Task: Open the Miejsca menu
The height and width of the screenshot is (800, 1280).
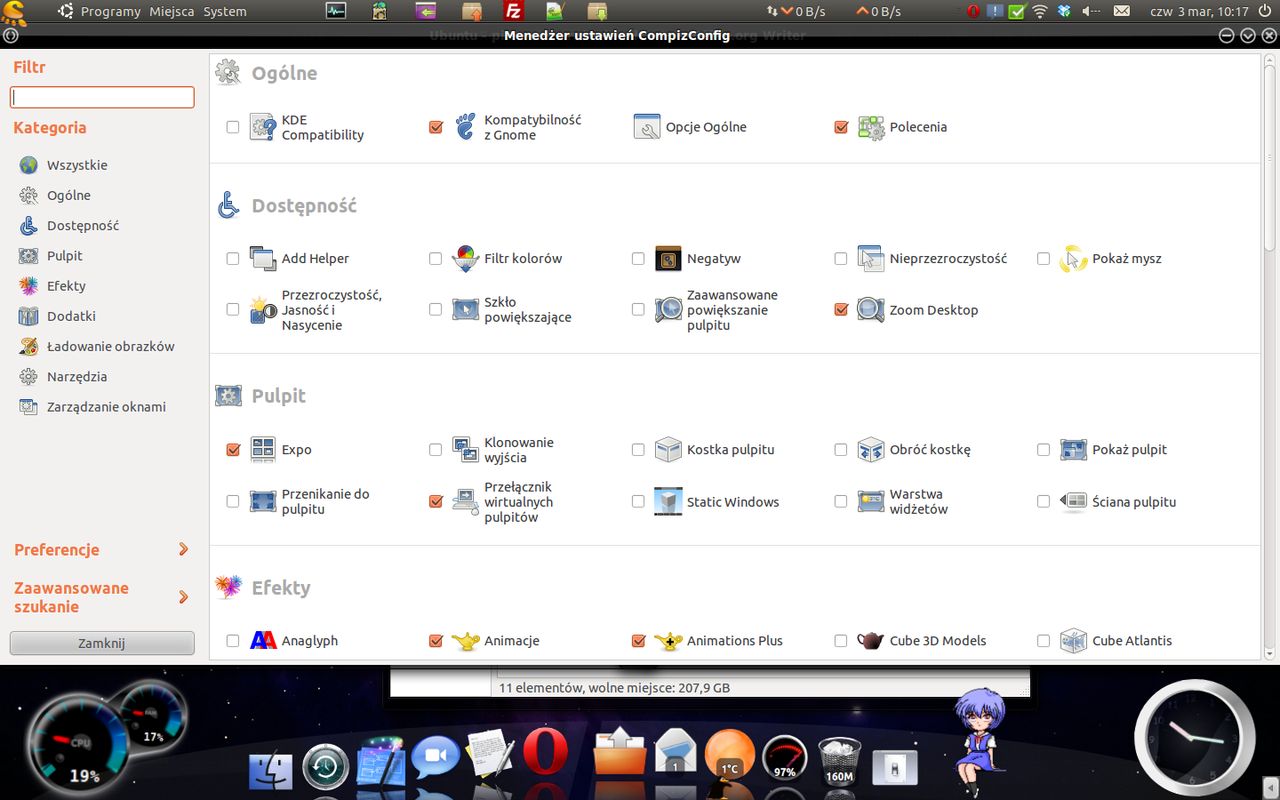Action: [172, 12]
